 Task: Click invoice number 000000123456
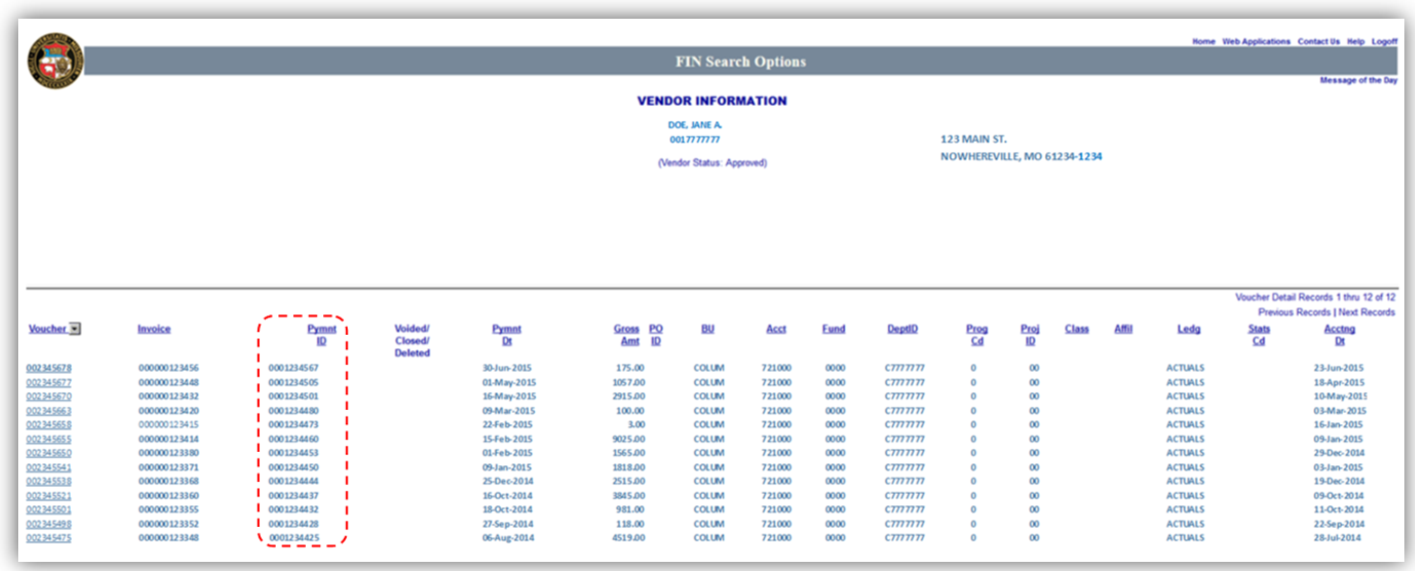tap(168, 368)
